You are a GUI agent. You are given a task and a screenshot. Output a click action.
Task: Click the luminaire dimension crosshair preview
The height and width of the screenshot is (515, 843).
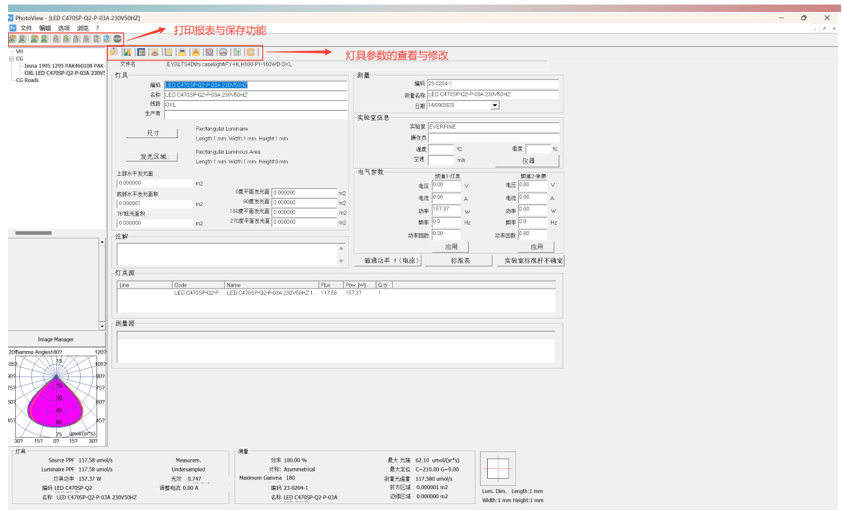click(x=498, y=469)
